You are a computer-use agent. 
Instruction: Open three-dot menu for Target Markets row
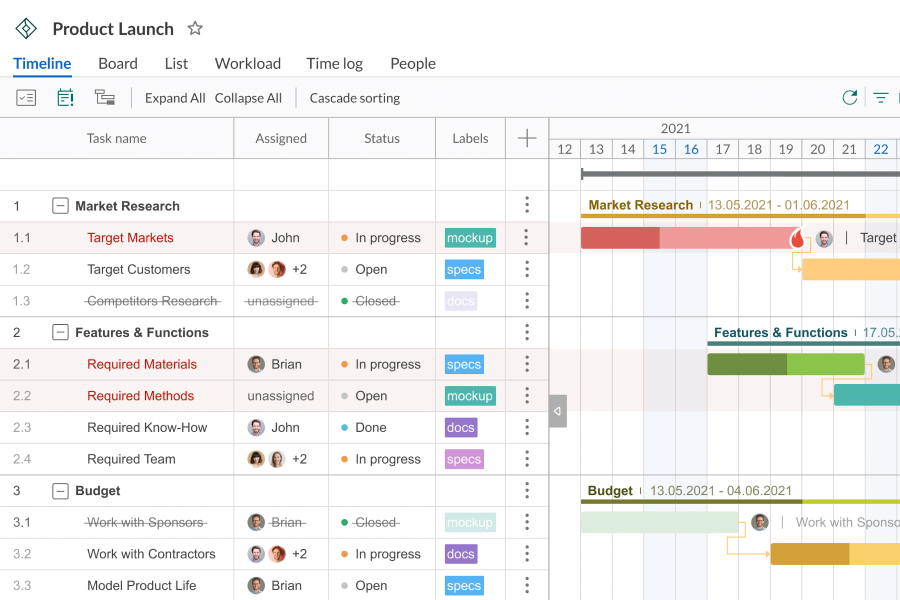526,237
